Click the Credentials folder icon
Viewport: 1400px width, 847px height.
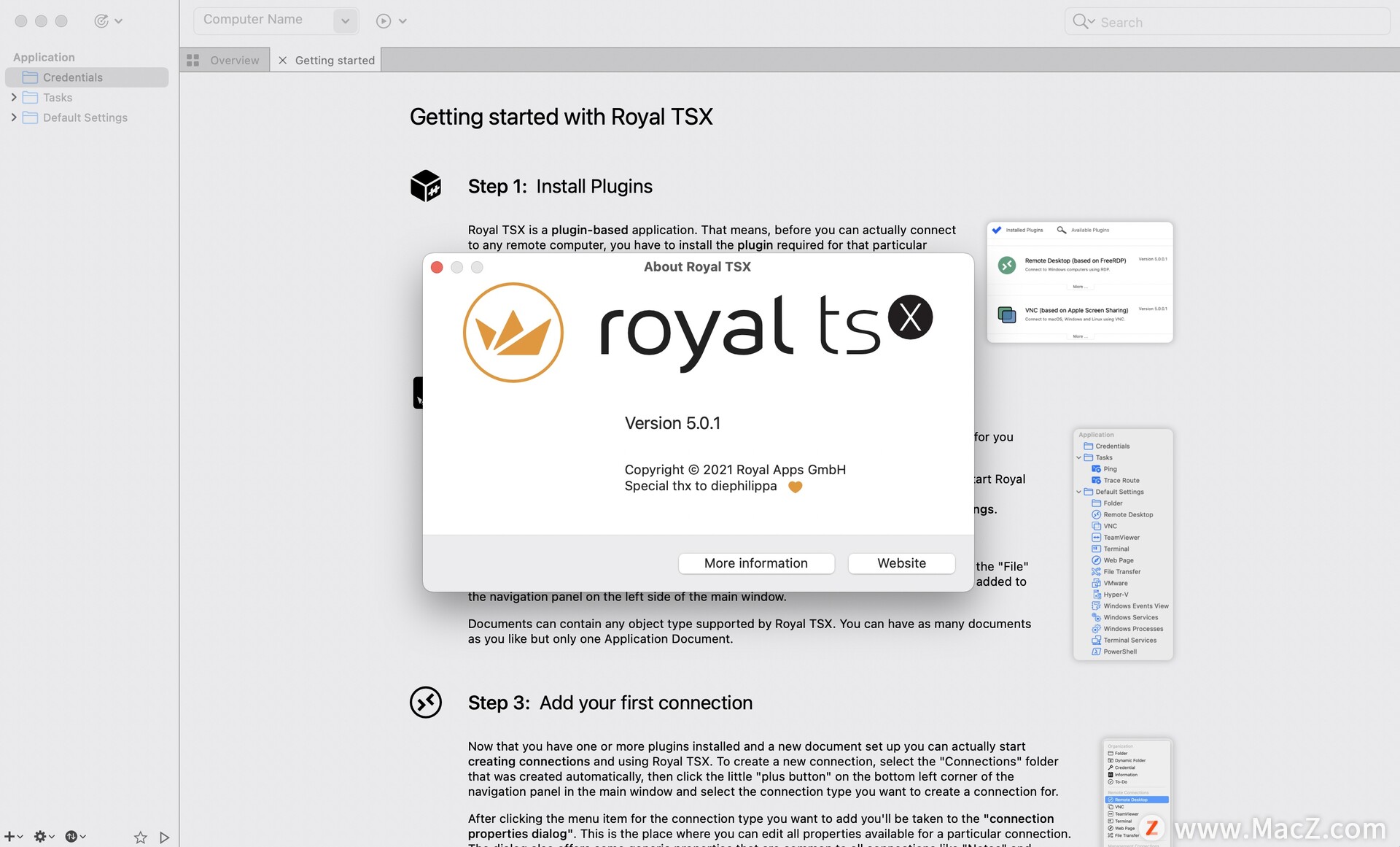pyautogui.click(x=30, y=77)
